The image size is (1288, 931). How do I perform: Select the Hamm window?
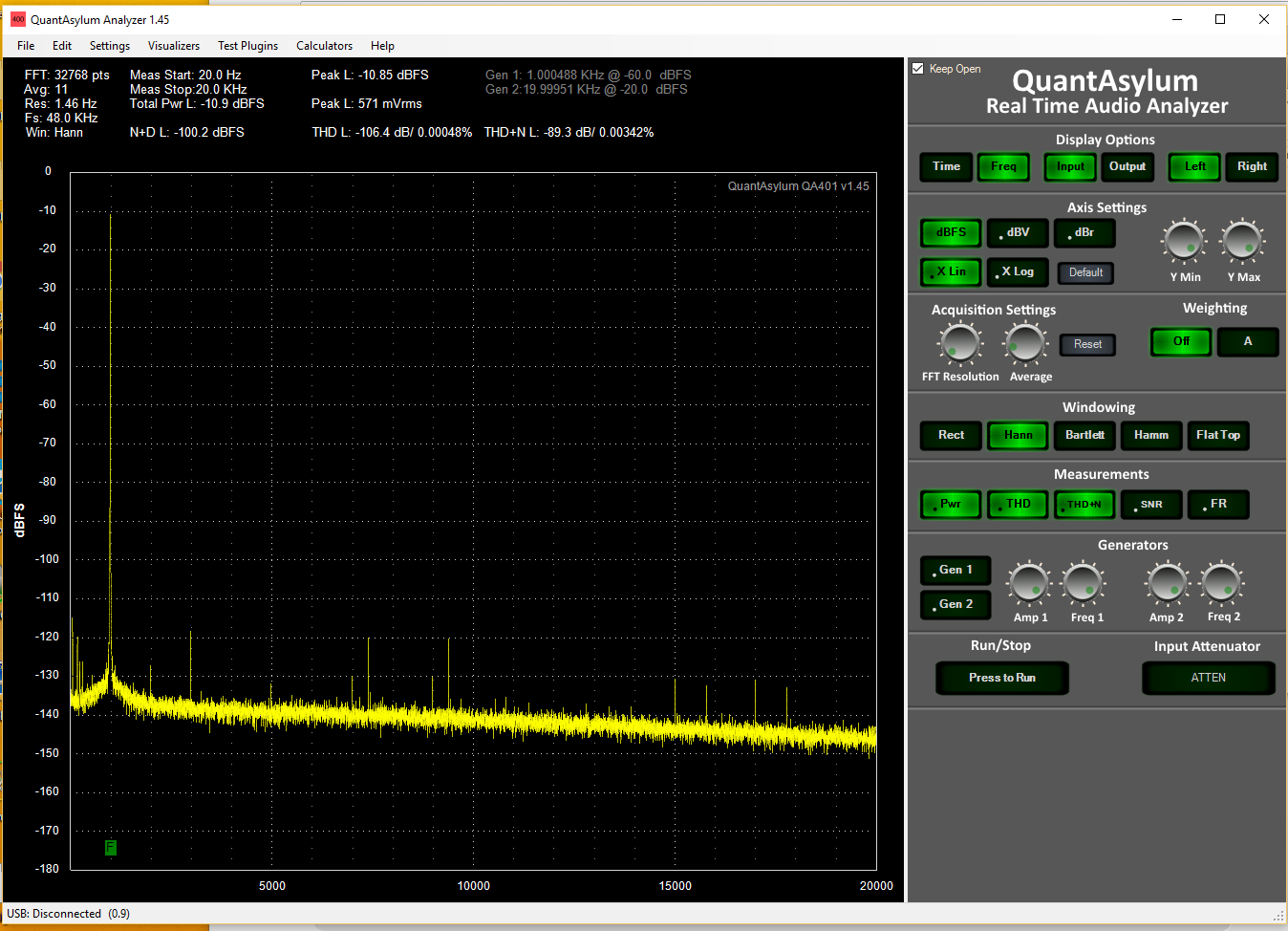click(x=1151, y=436)
